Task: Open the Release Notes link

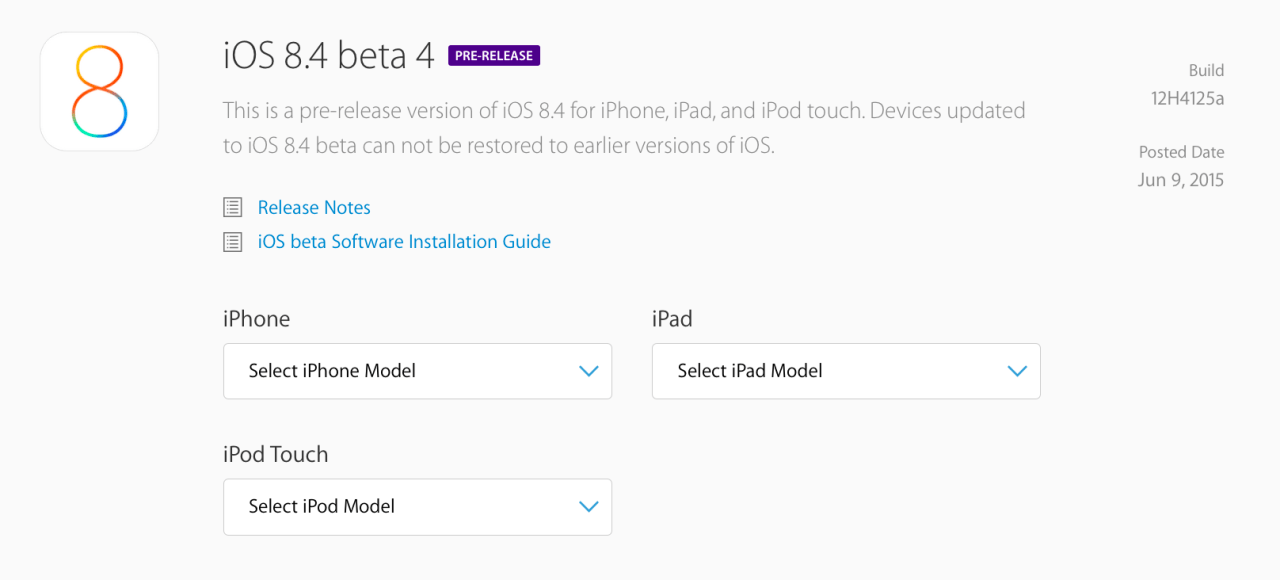Action: [x=314, y=208]
